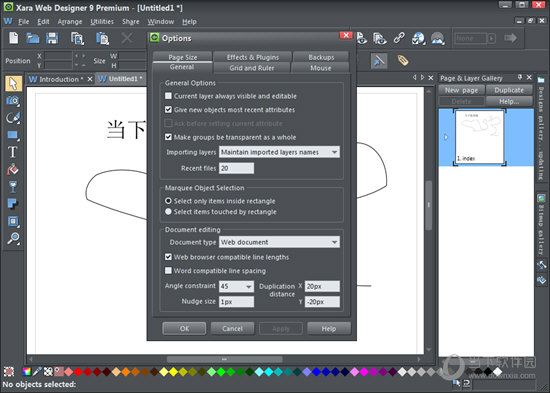This screenshot has height=393, width=550.
Task: Select the index page thumbnail
Action: (x=479, y=136)
